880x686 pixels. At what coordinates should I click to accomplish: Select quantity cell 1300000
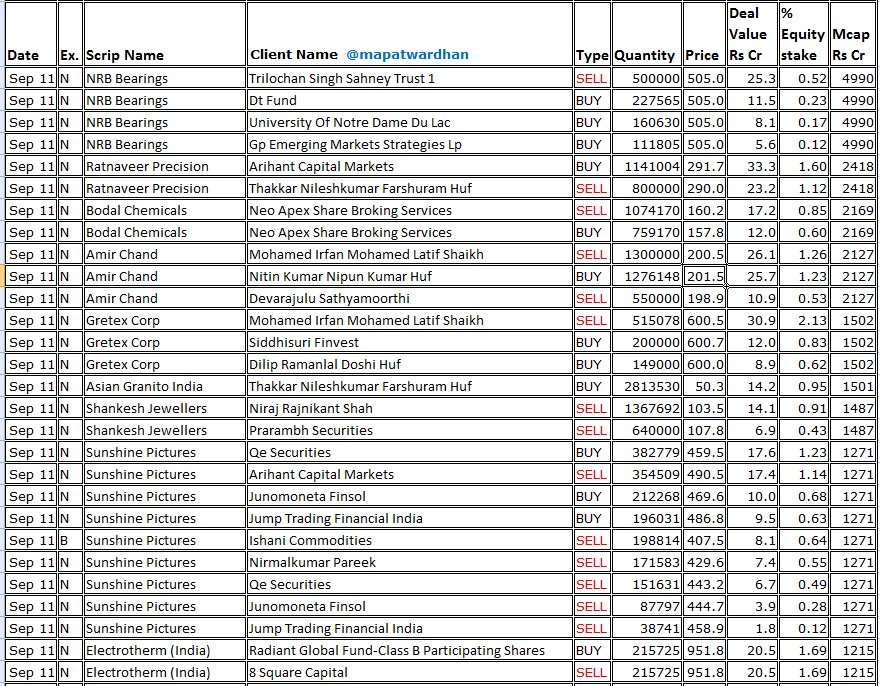click(647, 254)
